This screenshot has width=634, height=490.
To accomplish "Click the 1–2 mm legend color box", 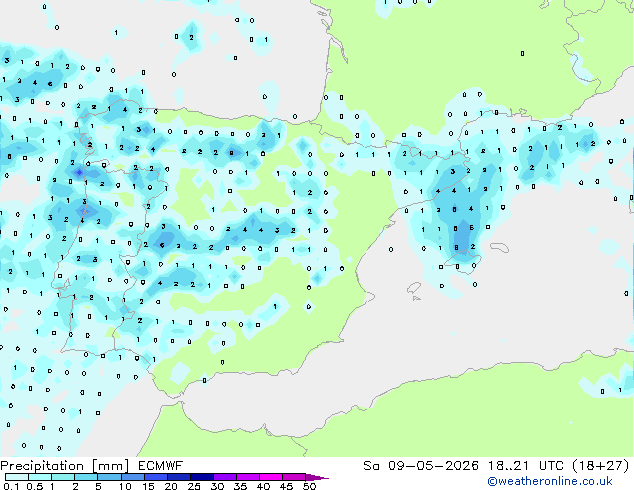I will (63, 477).
